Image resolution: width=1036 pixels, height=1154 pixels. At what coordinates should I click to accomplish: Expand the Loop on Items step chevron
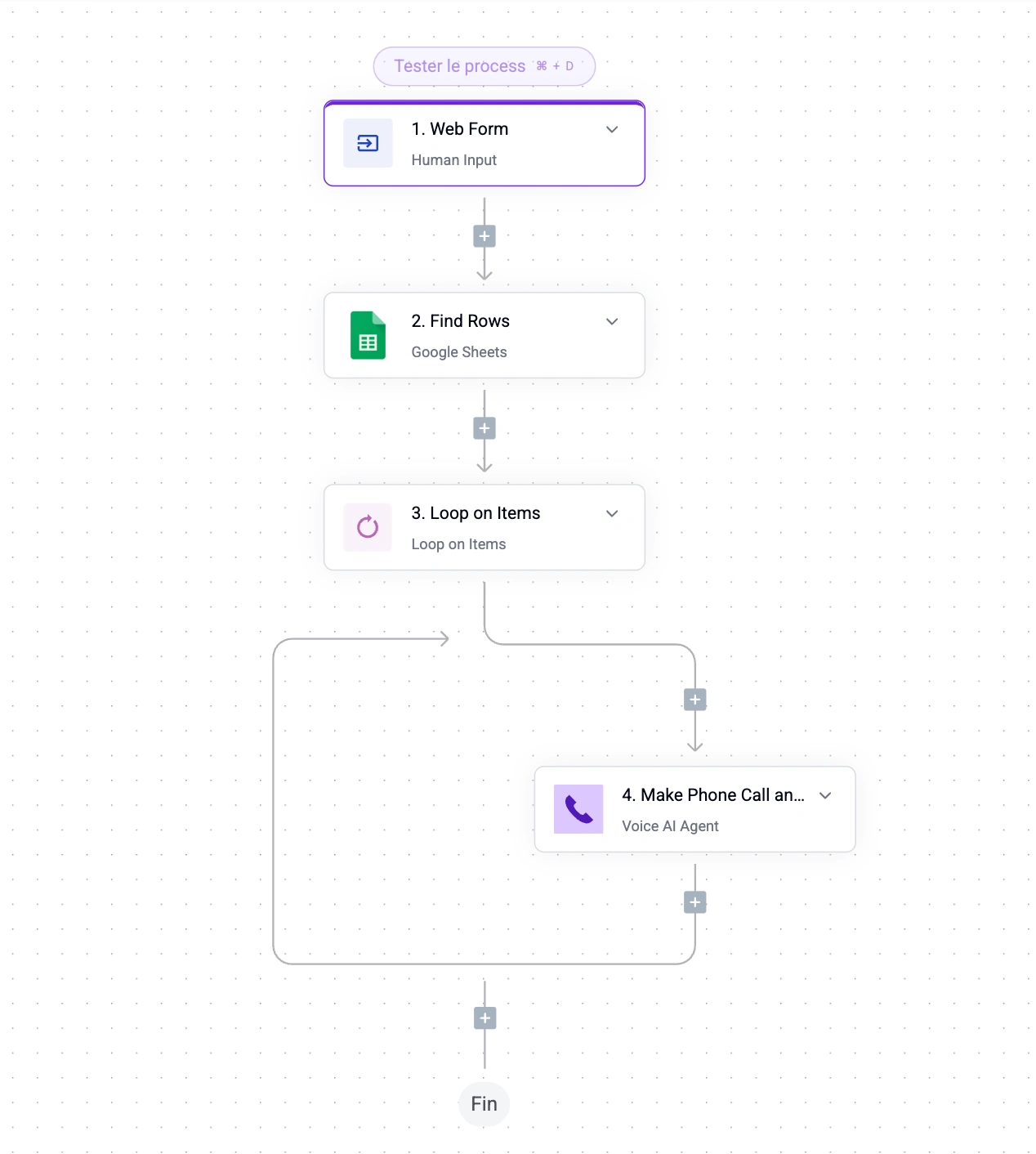point(612,513)
